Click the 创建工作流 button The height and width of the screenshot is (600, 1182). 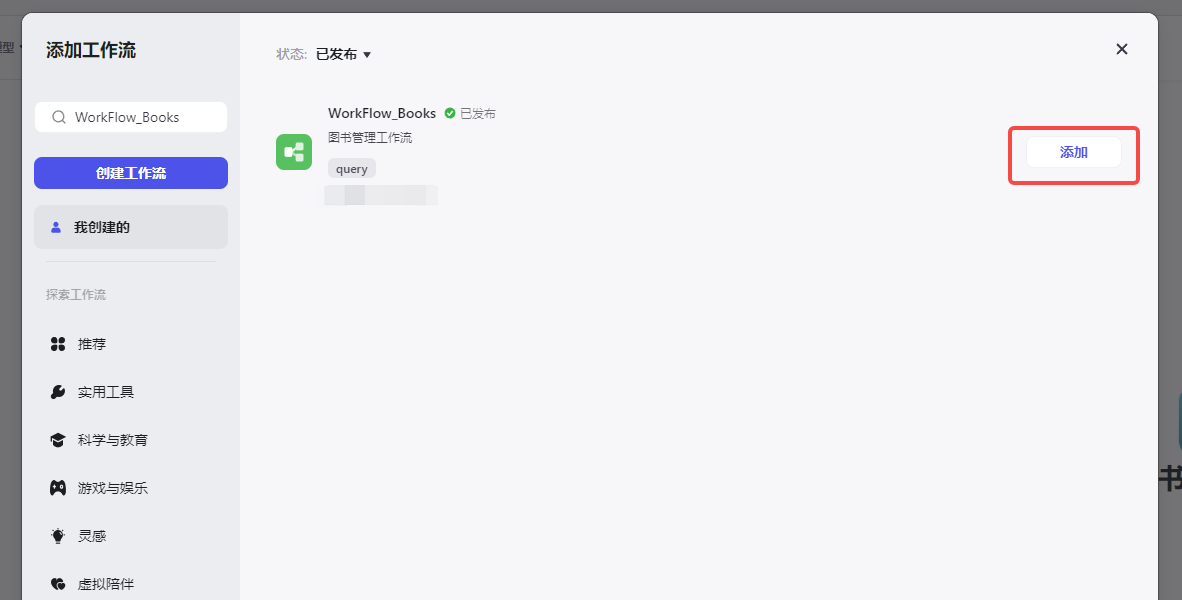[x=131, y=173]
